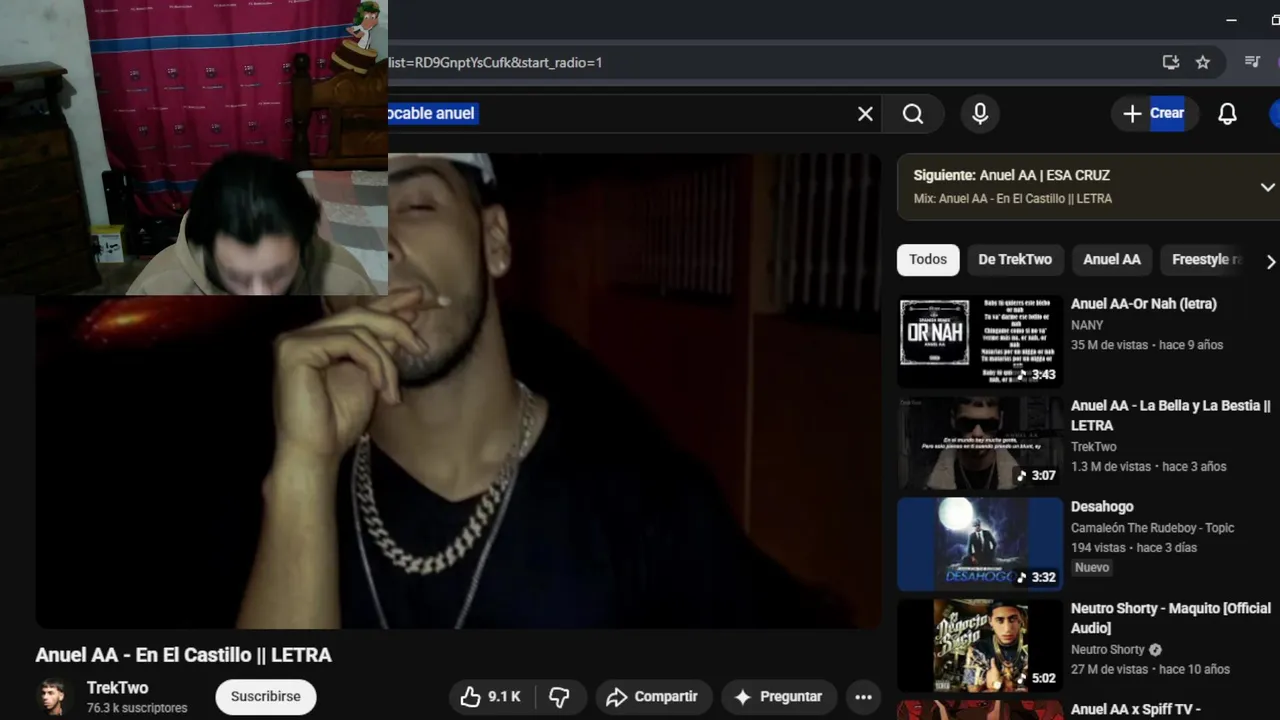
Task: Click the Nuevo badge under Desahogo
Action: click(1092, 567)
